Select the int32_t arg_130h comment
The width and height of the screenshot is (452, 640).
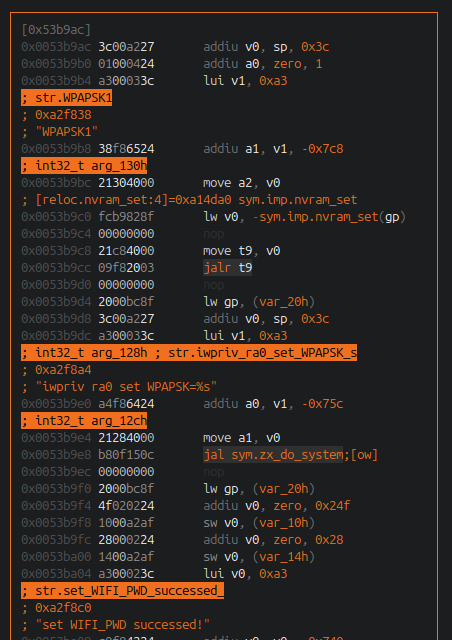coord(84,166)
